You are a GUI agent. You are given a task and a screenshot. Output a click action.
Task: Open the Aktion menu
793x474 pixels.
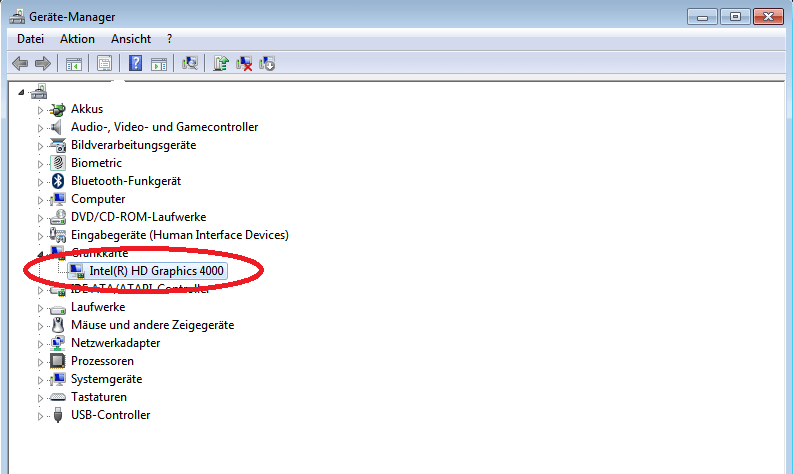(77, 39)
